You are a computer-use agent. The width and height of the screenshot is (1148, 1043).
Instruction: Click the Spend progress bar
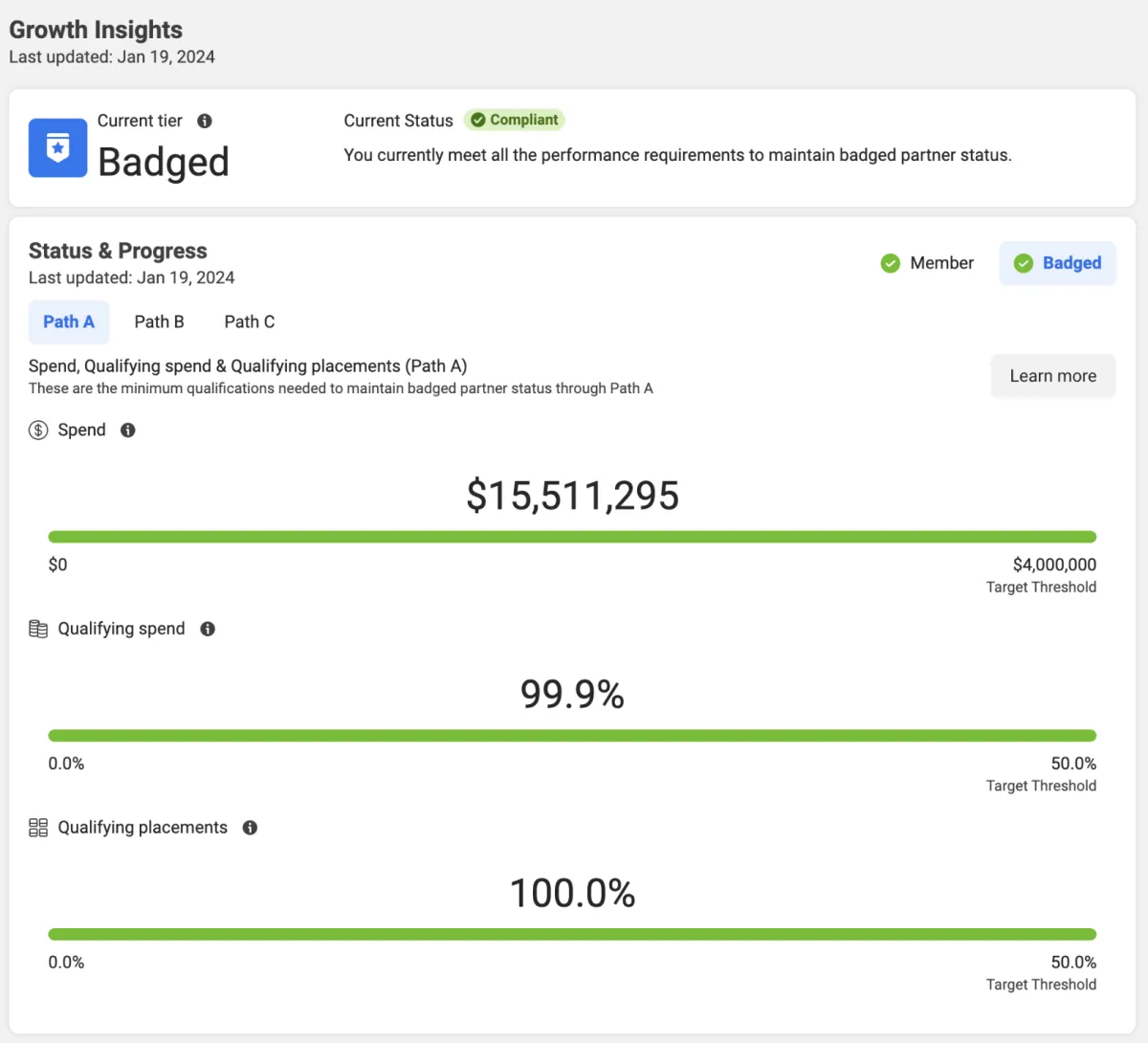pos(572,537)
